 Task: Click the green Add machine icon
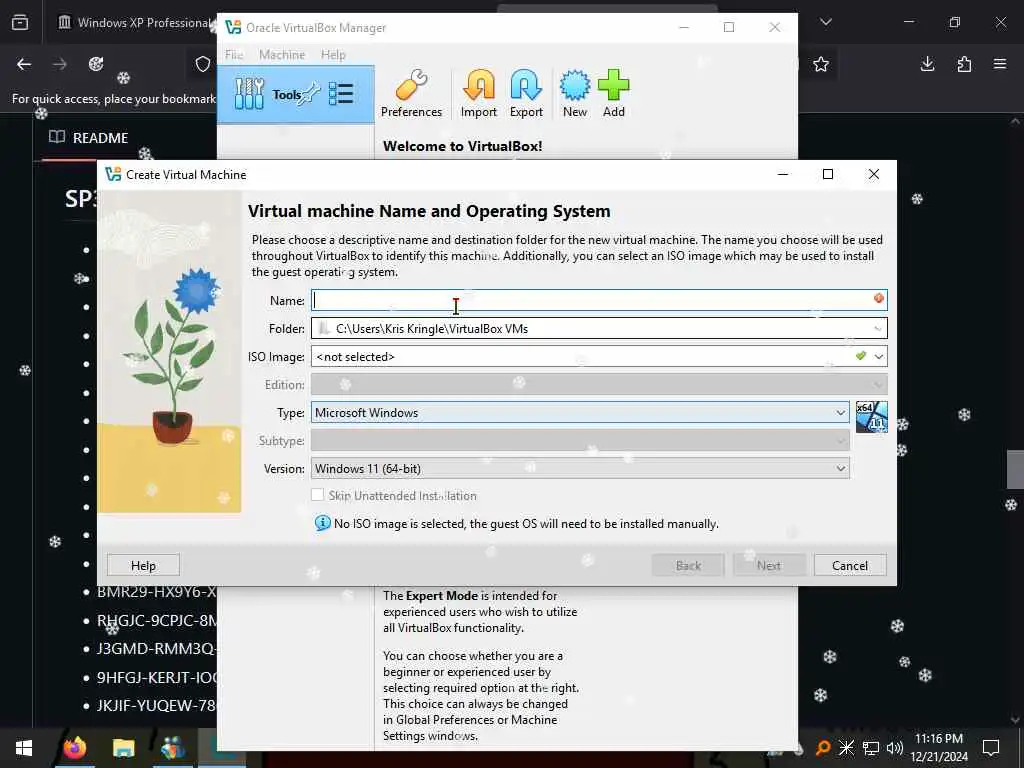point(614,94)
